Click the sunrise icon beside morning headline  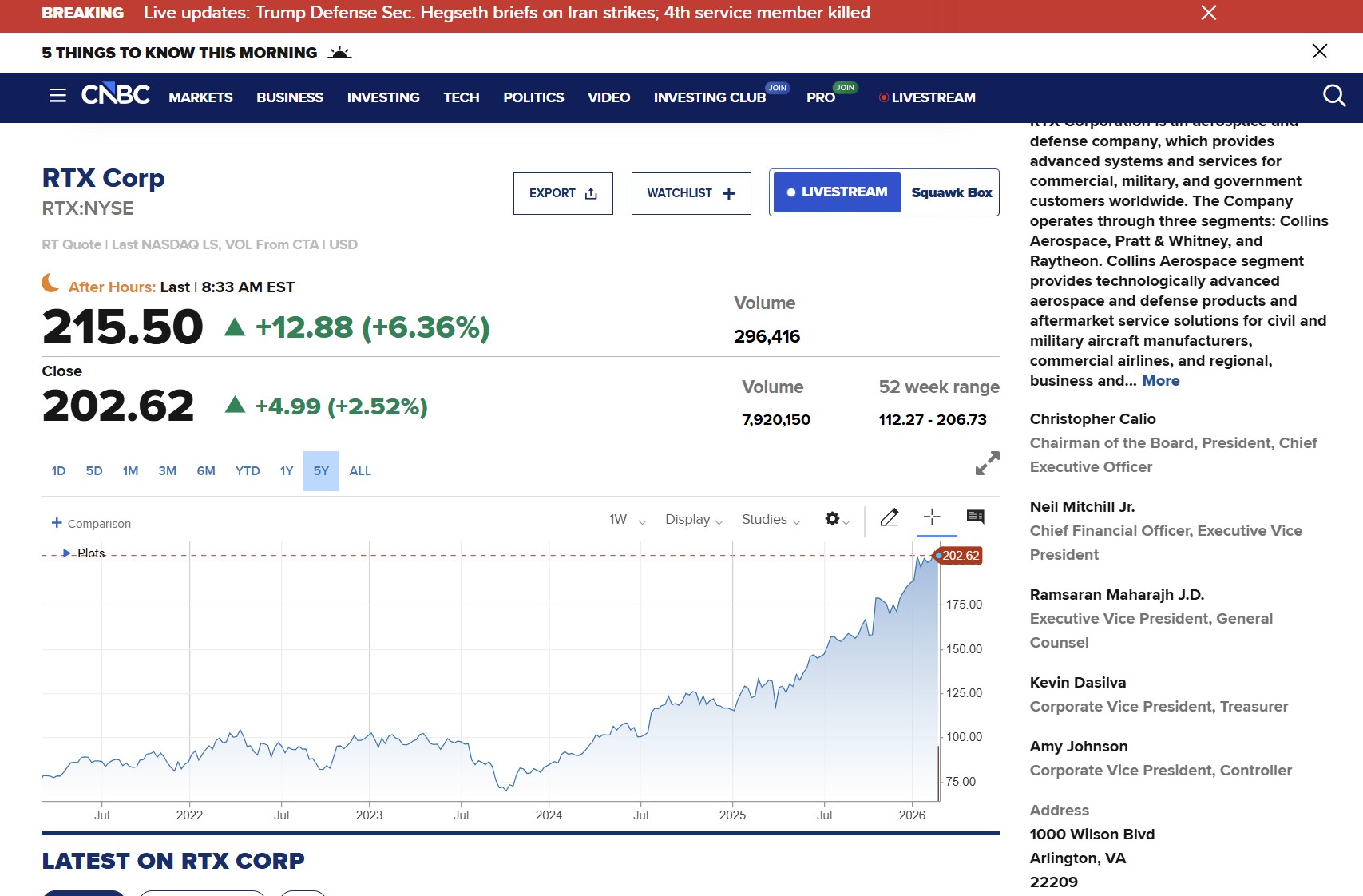coord(339,53)
